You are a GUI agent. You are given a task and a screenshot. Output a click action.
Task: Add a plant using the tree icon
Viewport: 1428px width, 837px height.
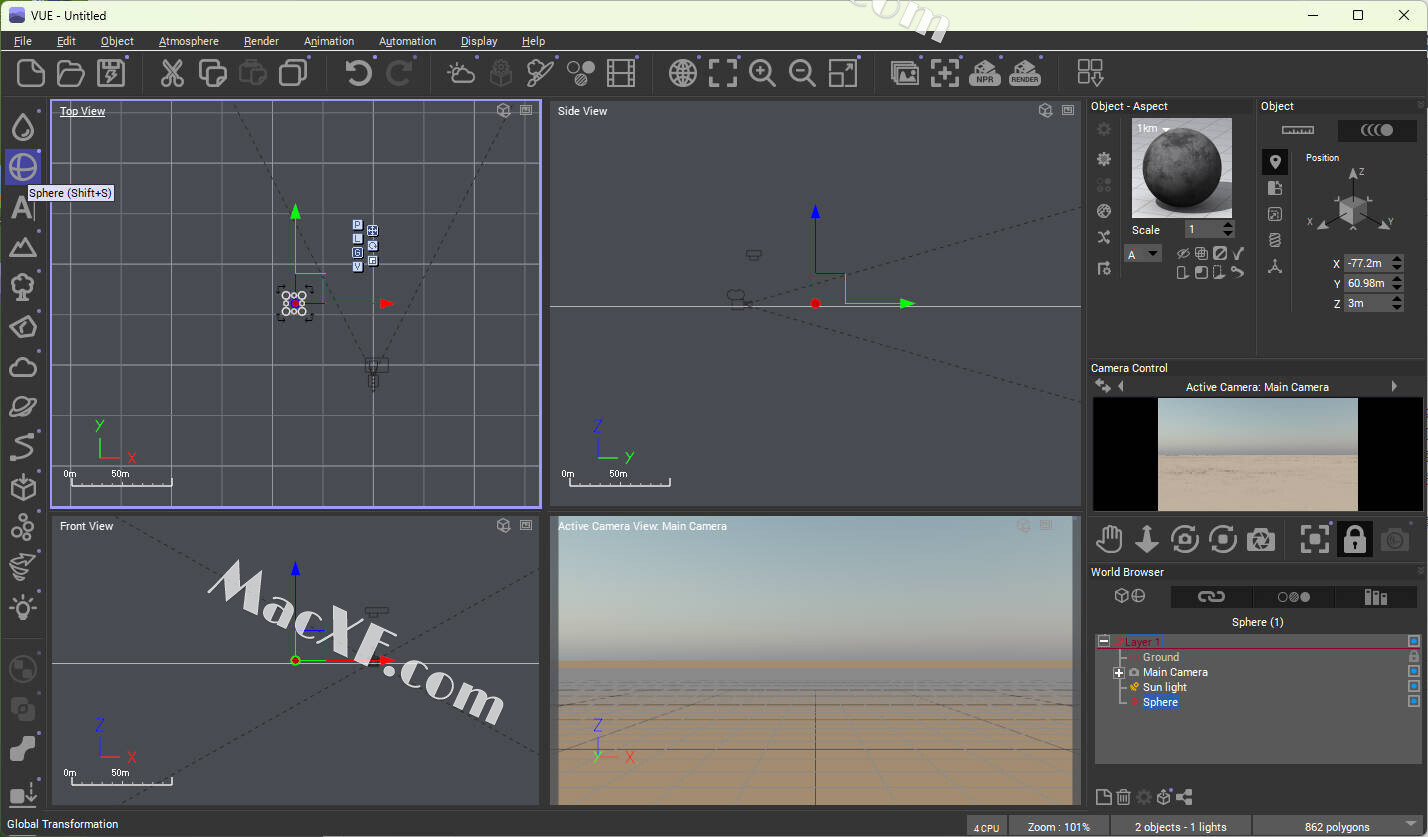[x=22, y=287]
